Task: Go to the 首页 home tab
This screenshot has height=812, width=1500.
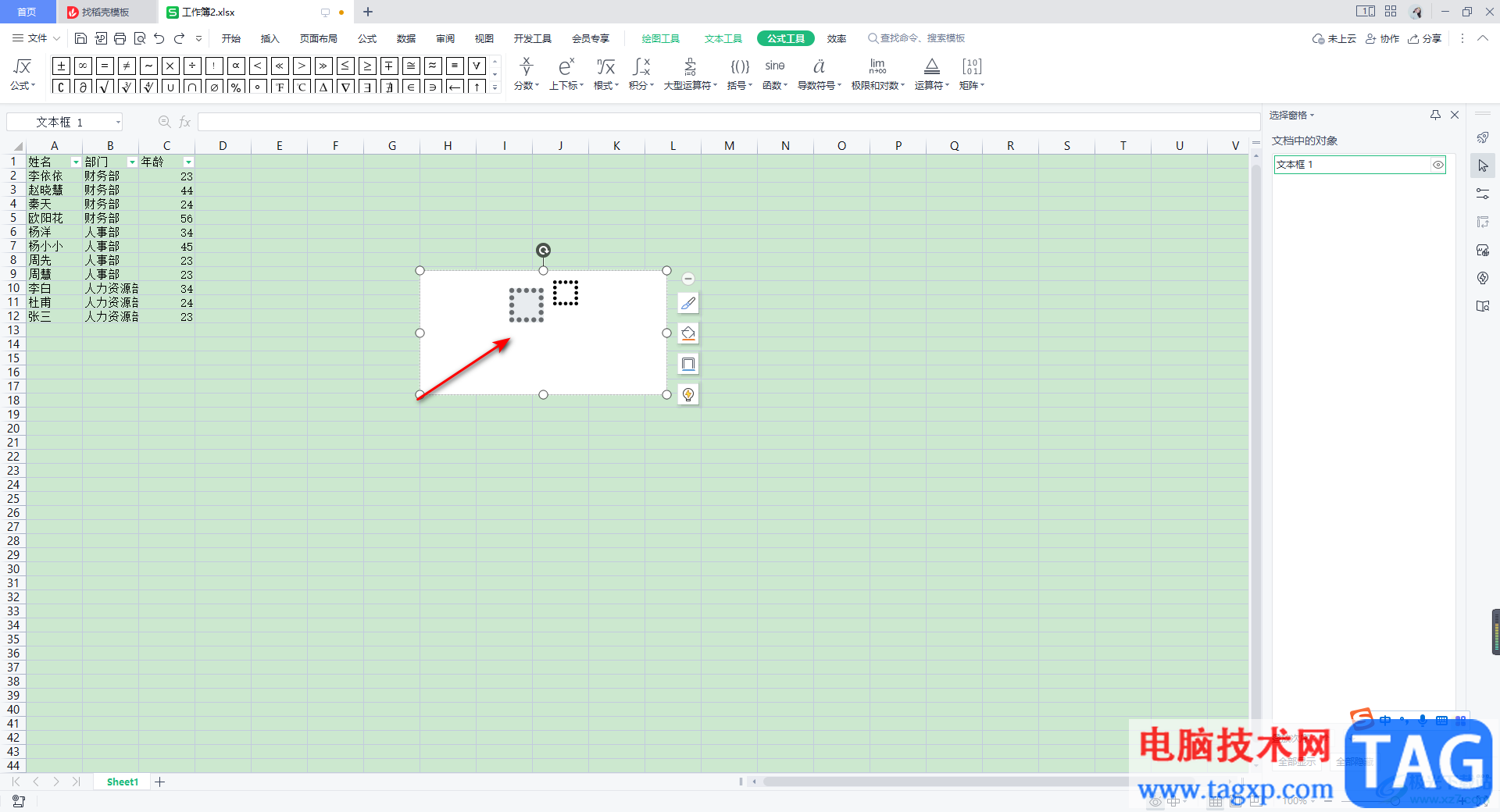Action: click(x=27, y=12)
